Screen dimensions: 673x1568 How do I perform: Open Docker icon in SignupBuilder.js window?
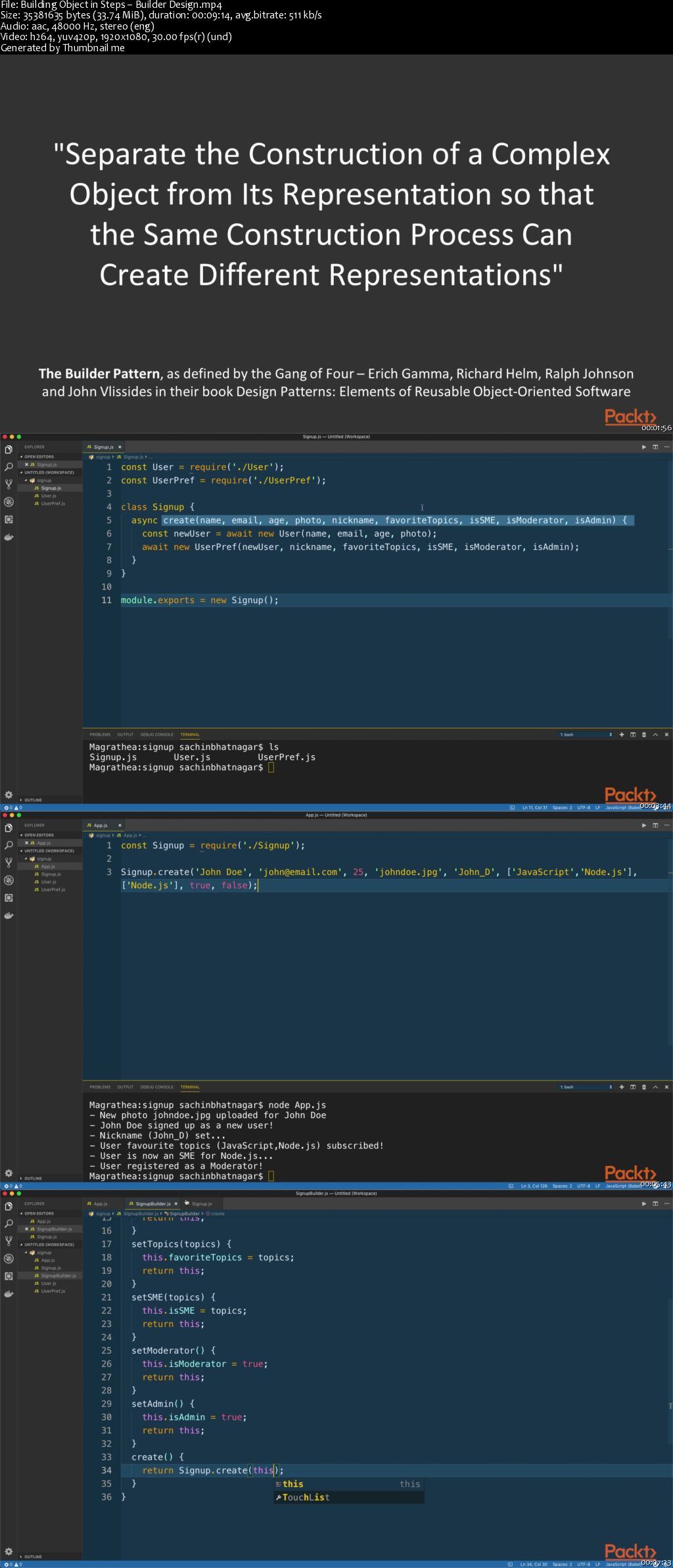[9, 1293]
